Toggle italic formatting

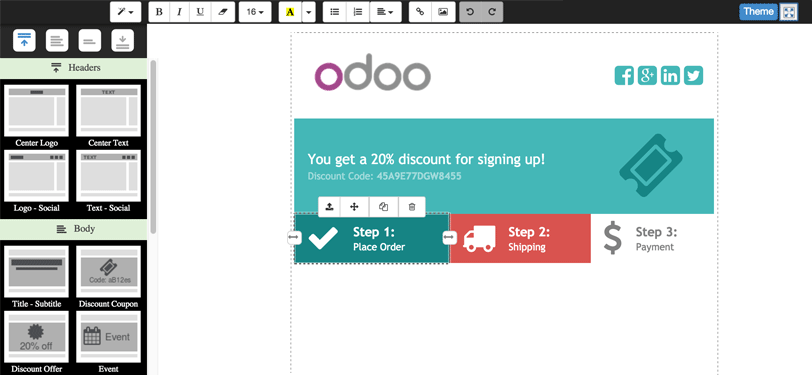[179, 12]
